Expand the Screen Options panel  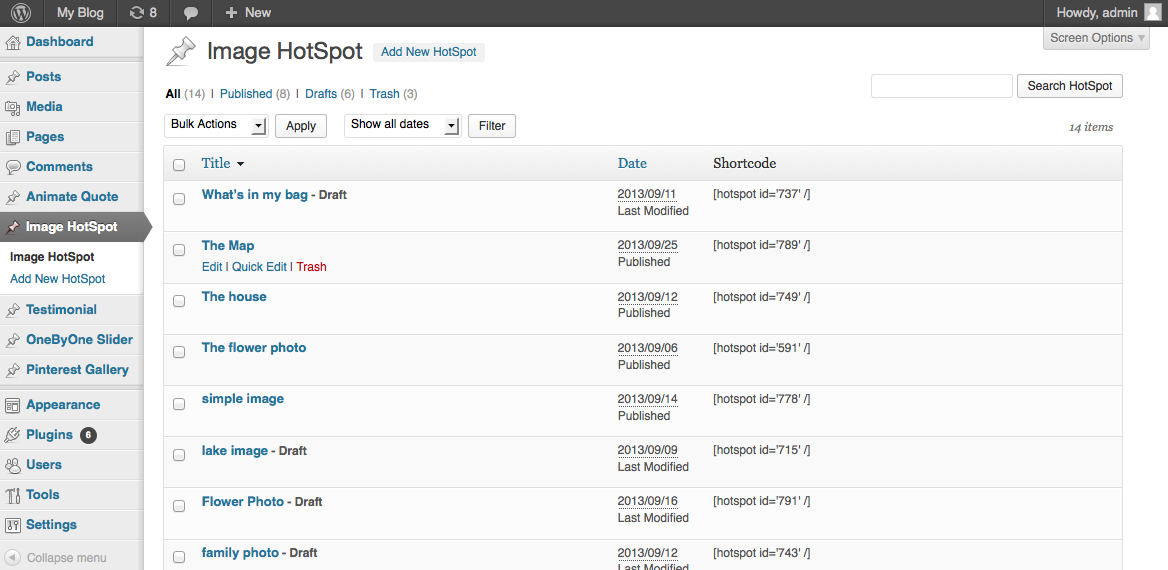(1097, 38)
